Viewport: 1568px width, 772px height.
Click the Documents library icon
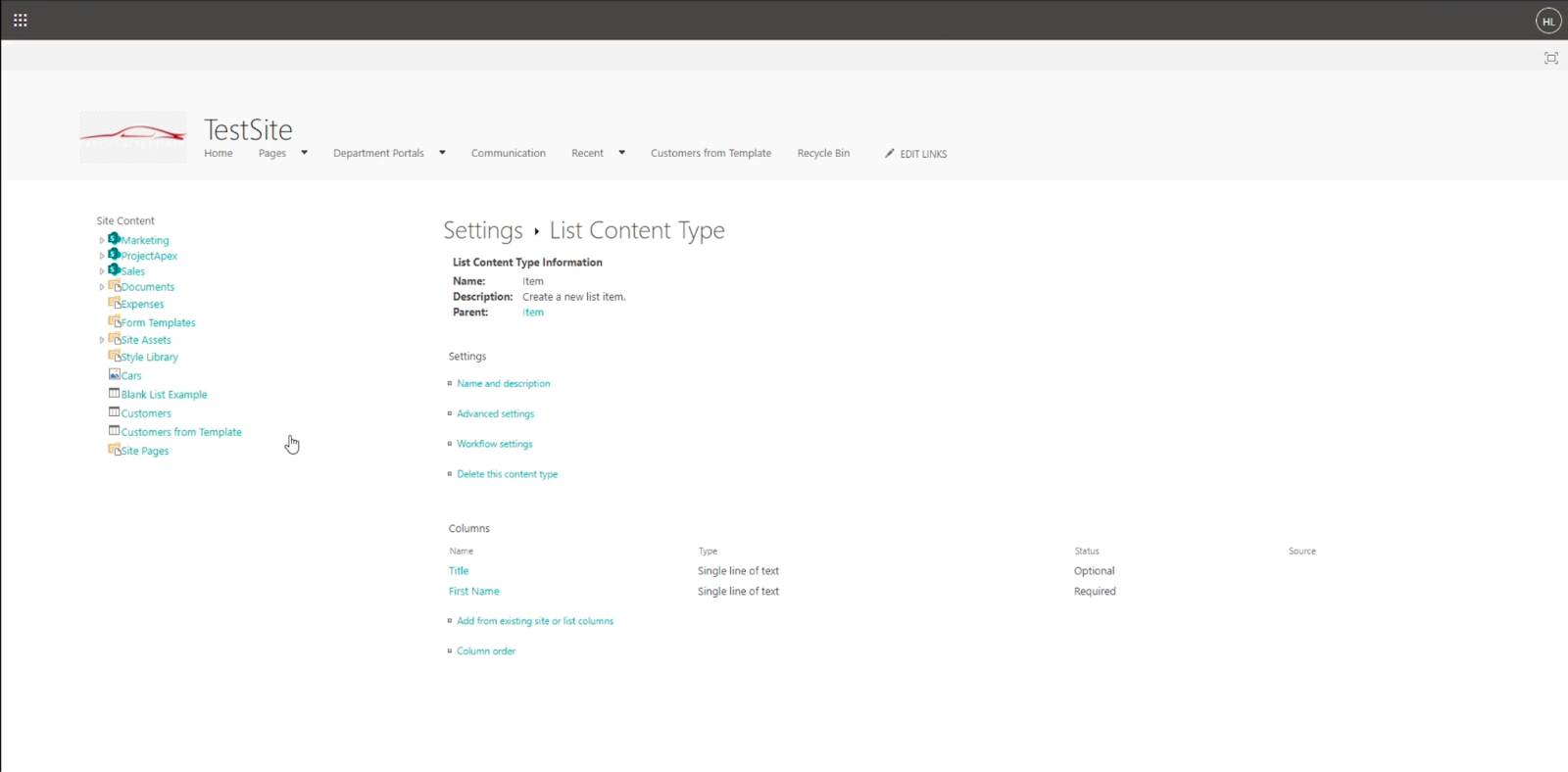point(114,285)
